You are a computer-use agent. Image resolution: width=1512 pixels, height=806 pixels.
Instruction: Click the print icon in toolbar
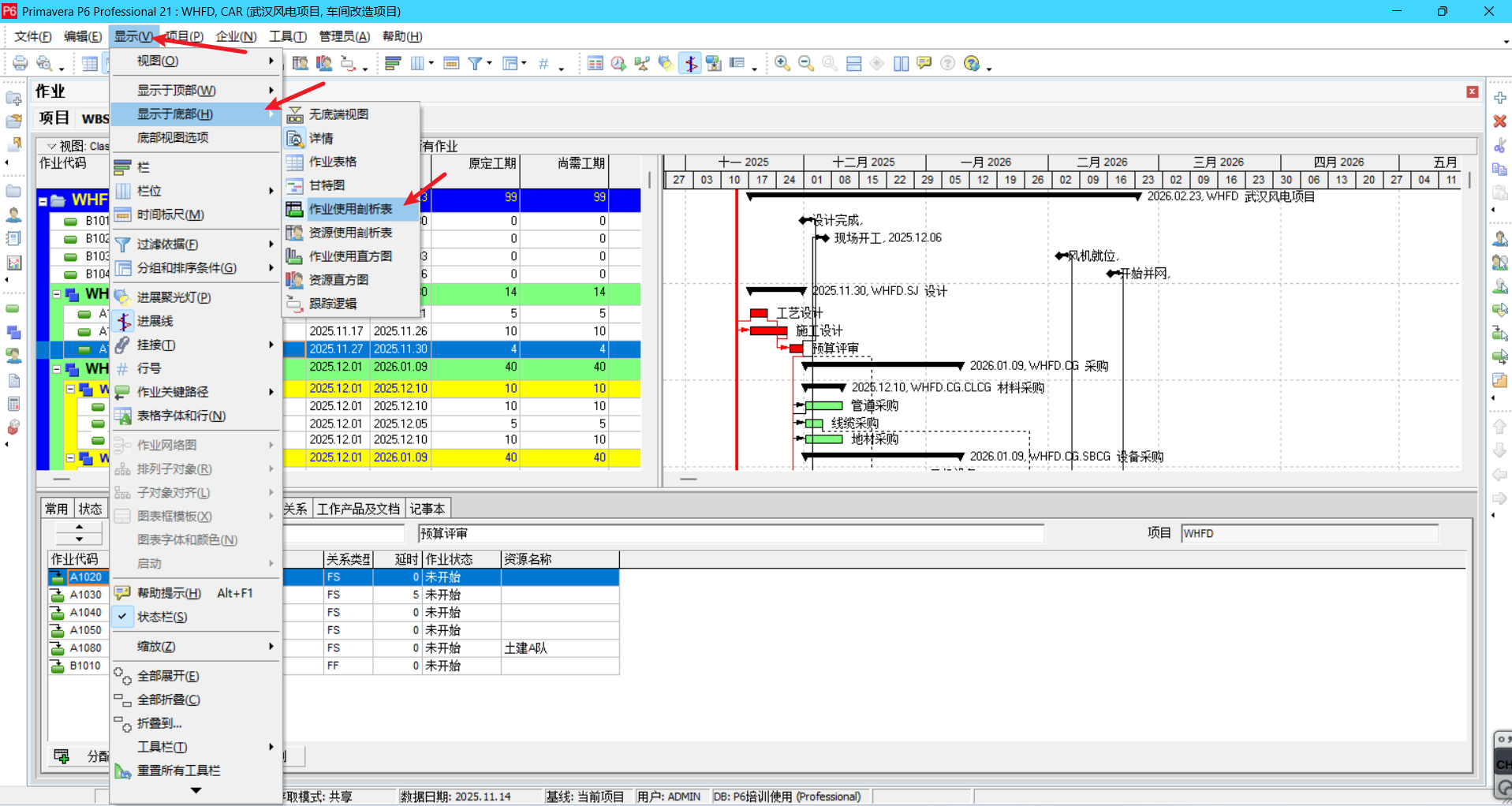[21, 63]
